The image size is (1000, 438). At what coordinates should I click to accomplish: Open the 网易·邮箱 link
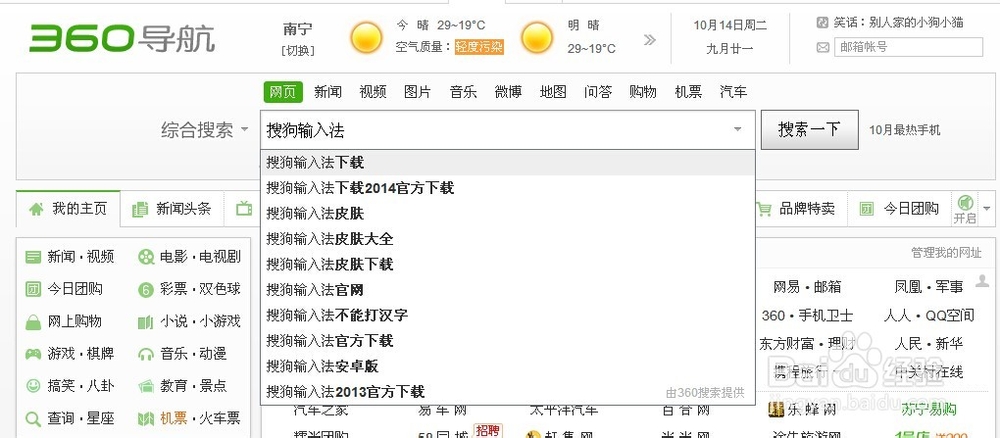[x=807, y=288]
